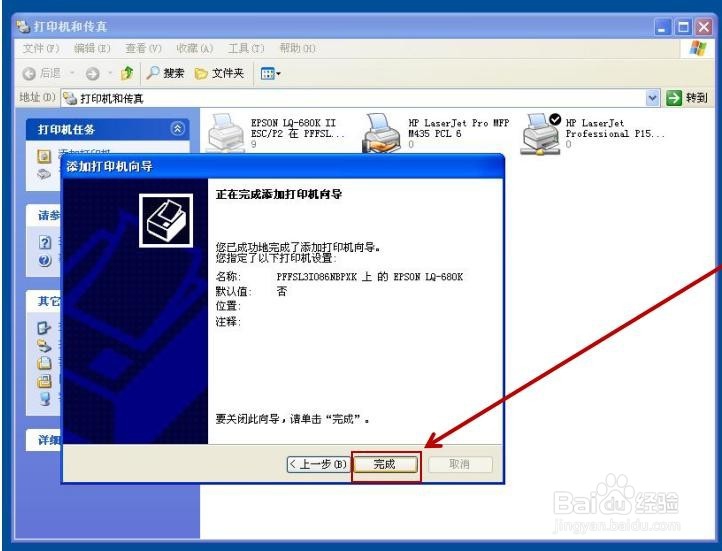
Task: Click the 完成 (Finish) button
Action: pyautogui.click(x=385, y=464)
